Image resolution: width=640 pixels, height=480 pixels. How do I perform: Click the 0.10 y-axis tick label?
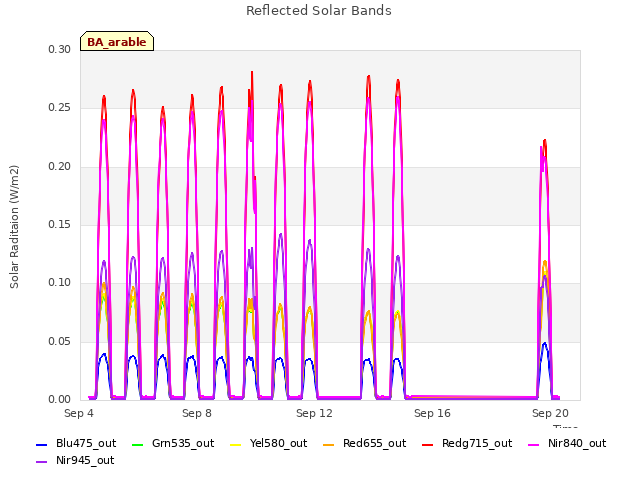[x=60, y=282]
